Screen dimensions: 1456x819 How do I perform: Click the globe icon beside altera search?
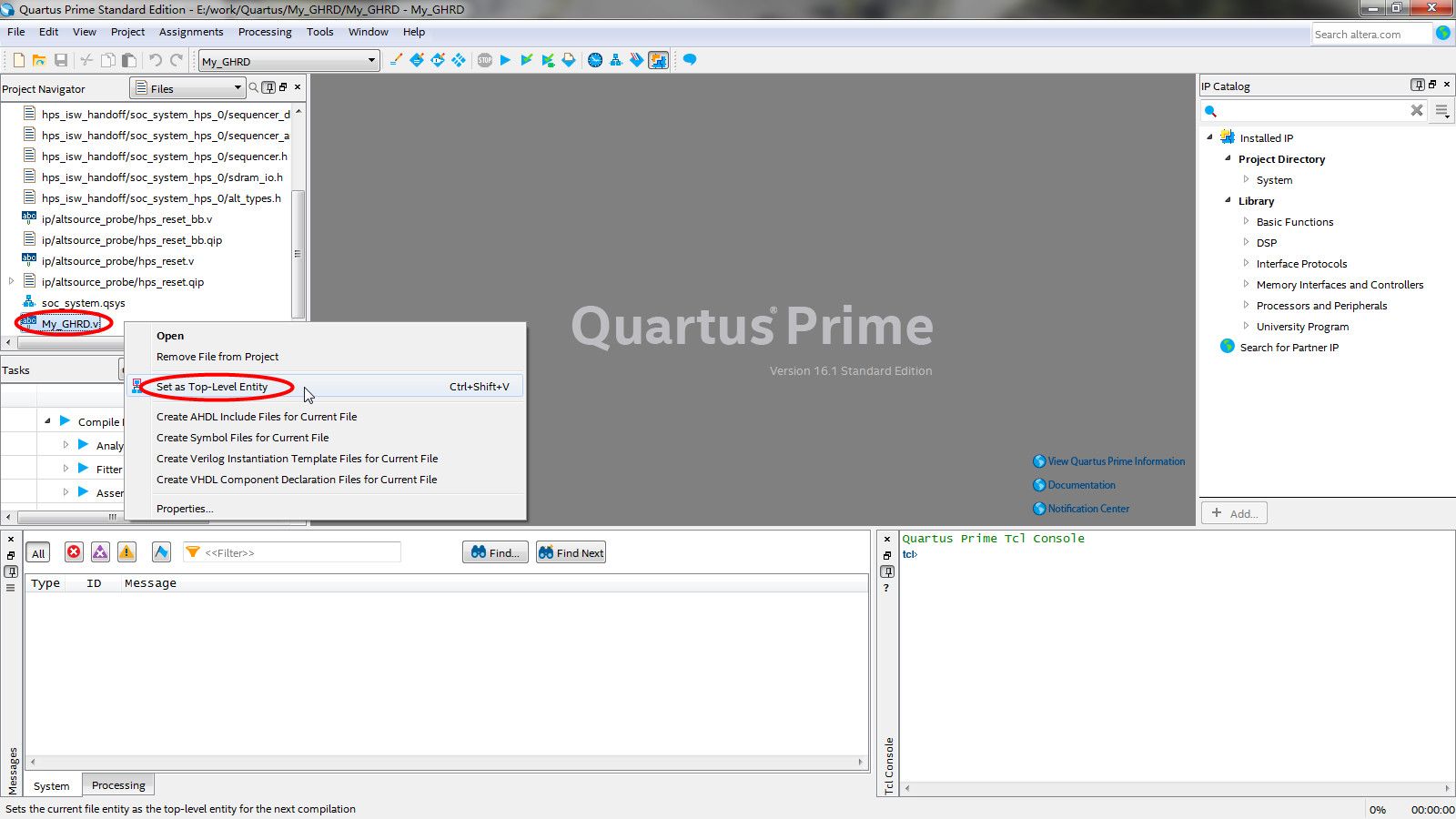tap(1443, 33)
